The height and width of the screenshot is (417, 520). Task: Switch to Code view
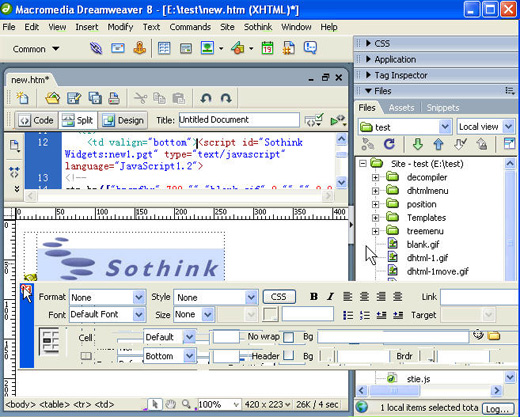coord(36,120)
